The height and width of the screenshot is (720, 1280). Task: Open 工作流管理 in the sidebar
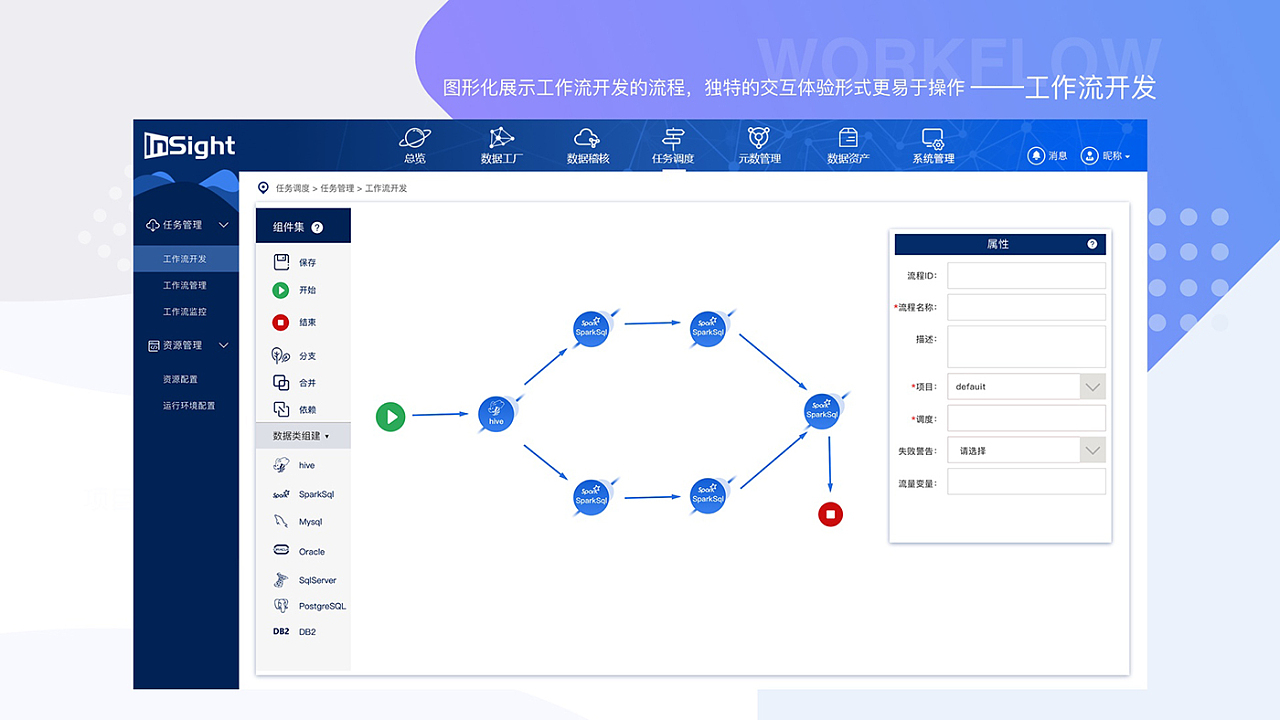pos(185,285)
